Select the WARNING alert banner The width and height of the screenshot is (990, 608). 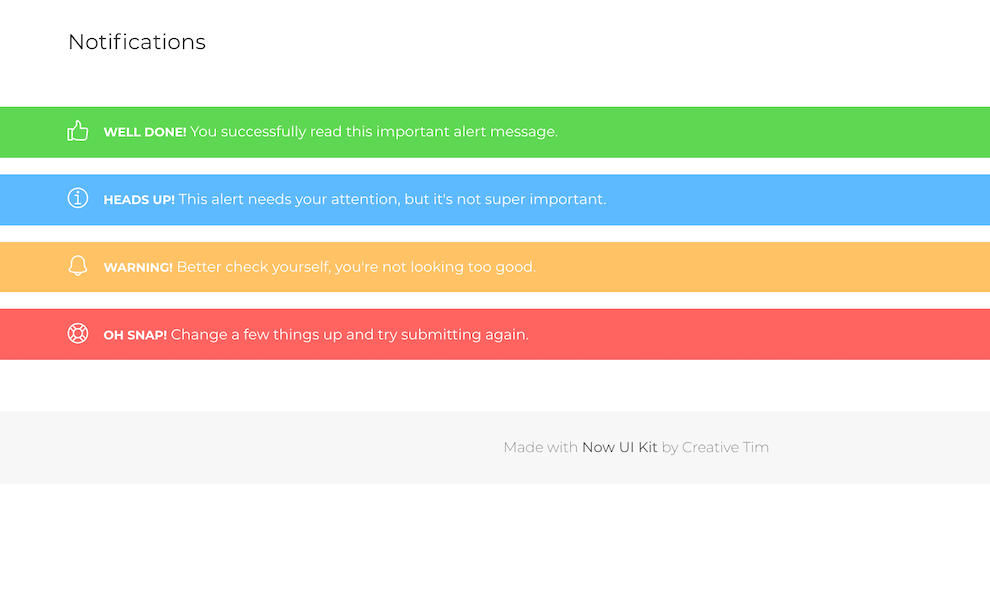pyautogui.click(x=495, y=267)
